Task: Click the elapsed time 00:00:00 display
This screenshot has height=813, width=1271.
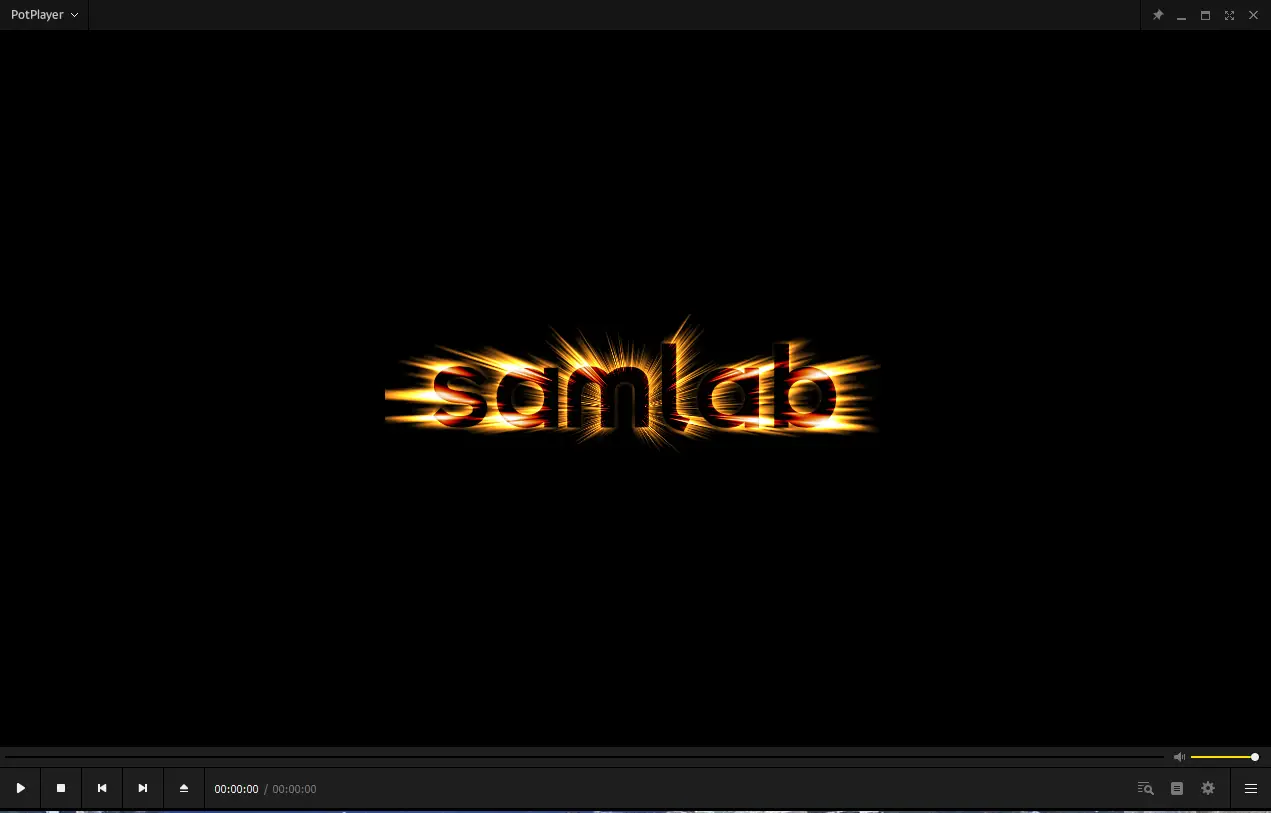Action: 236,789
